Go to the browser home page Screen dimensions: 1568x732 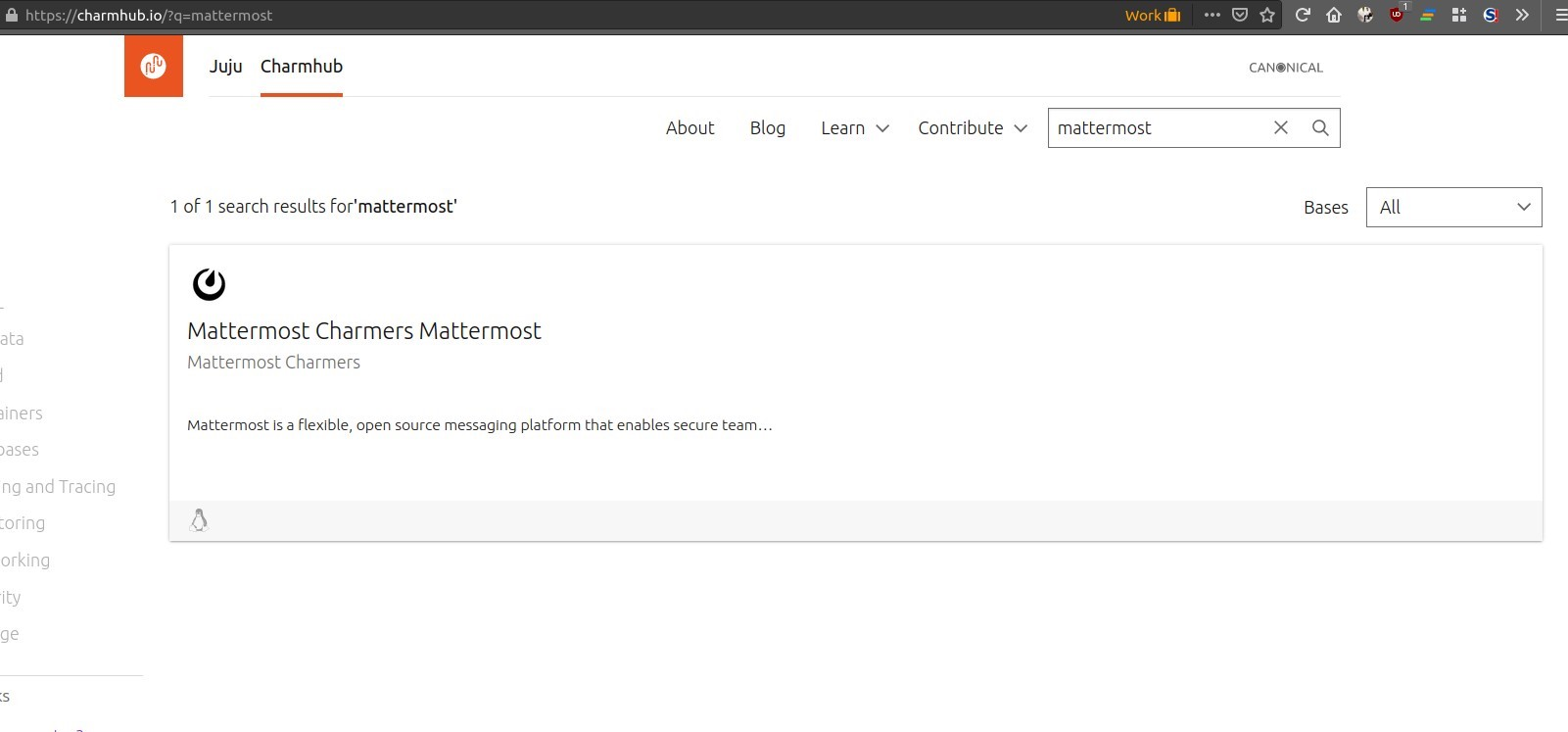point(1334,15)
